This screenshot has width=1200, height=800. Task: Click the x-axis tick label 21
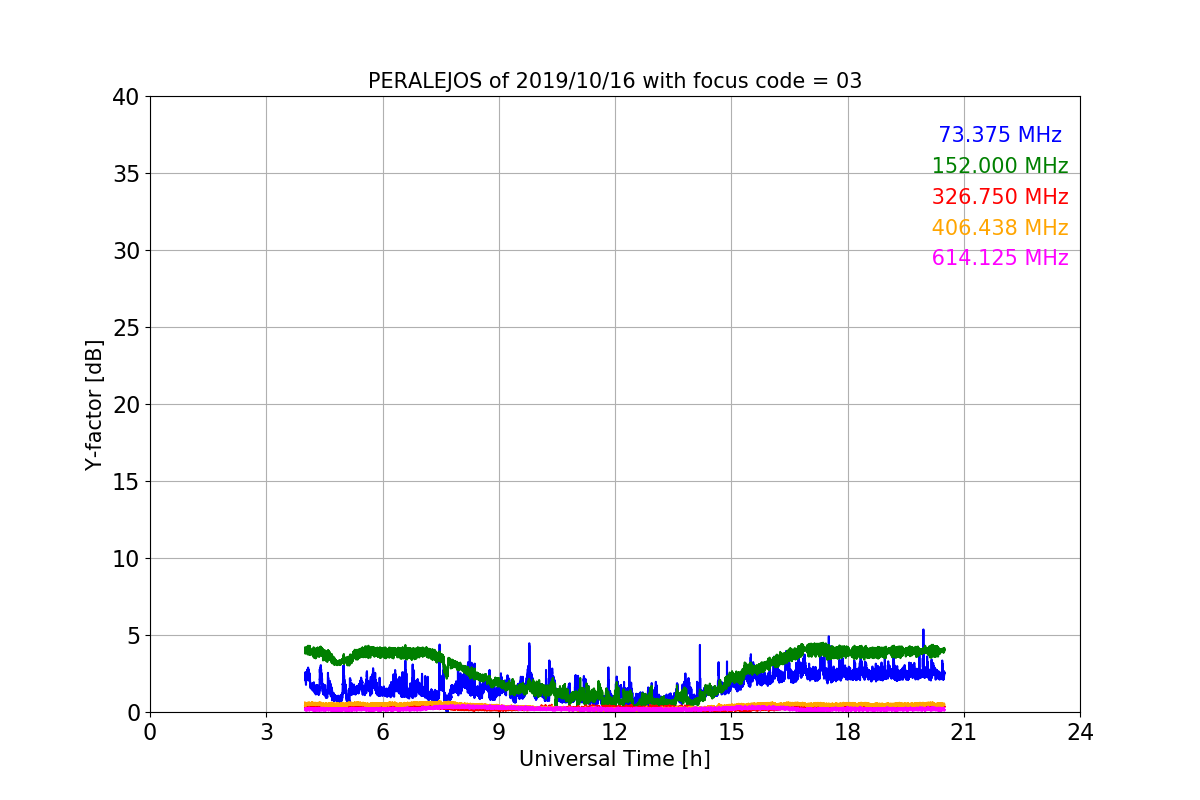(x=964, y=732)
